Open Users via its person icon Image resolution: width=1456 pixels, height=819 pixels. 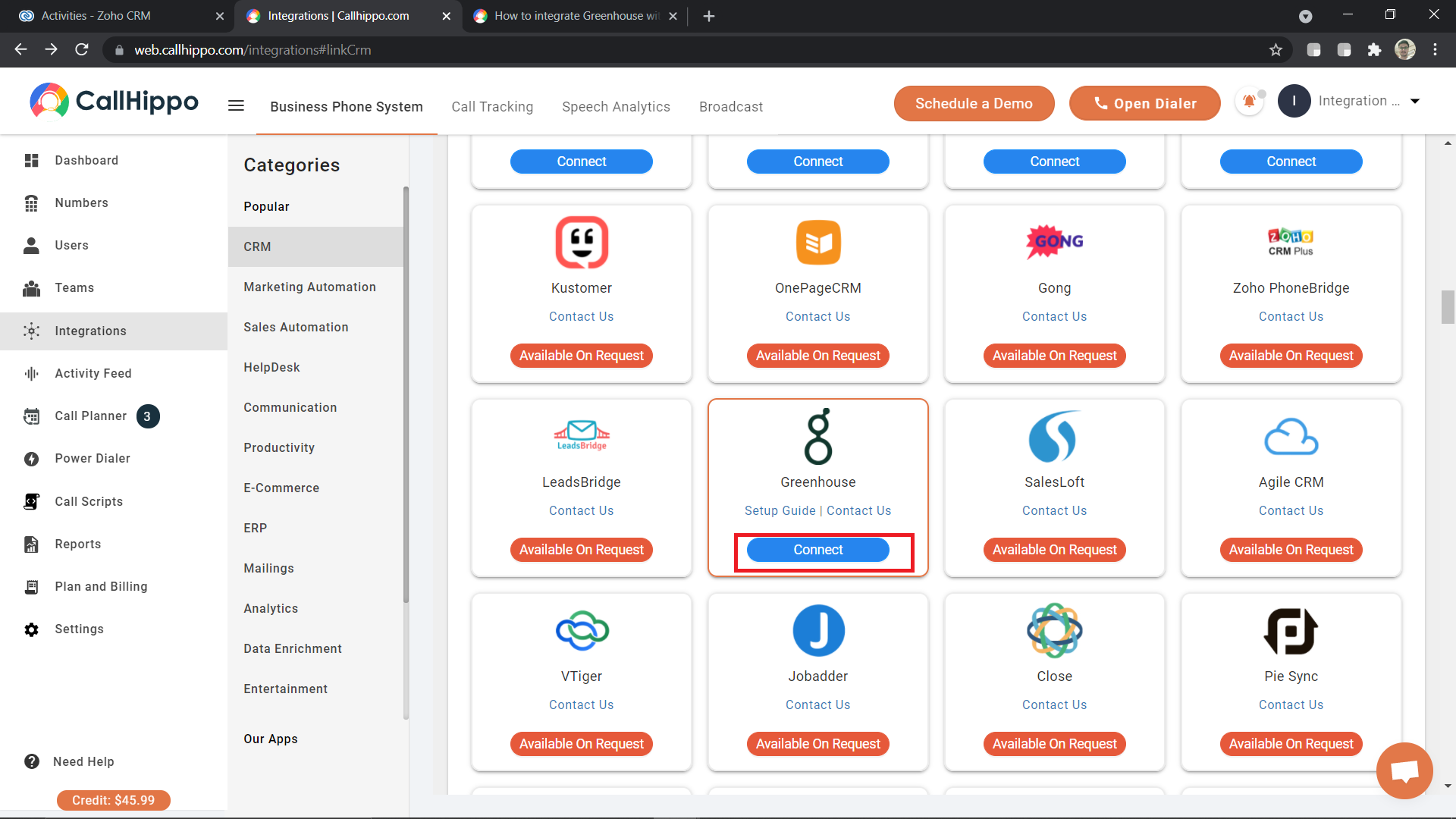pyautogui.click(x=31, y=245)
